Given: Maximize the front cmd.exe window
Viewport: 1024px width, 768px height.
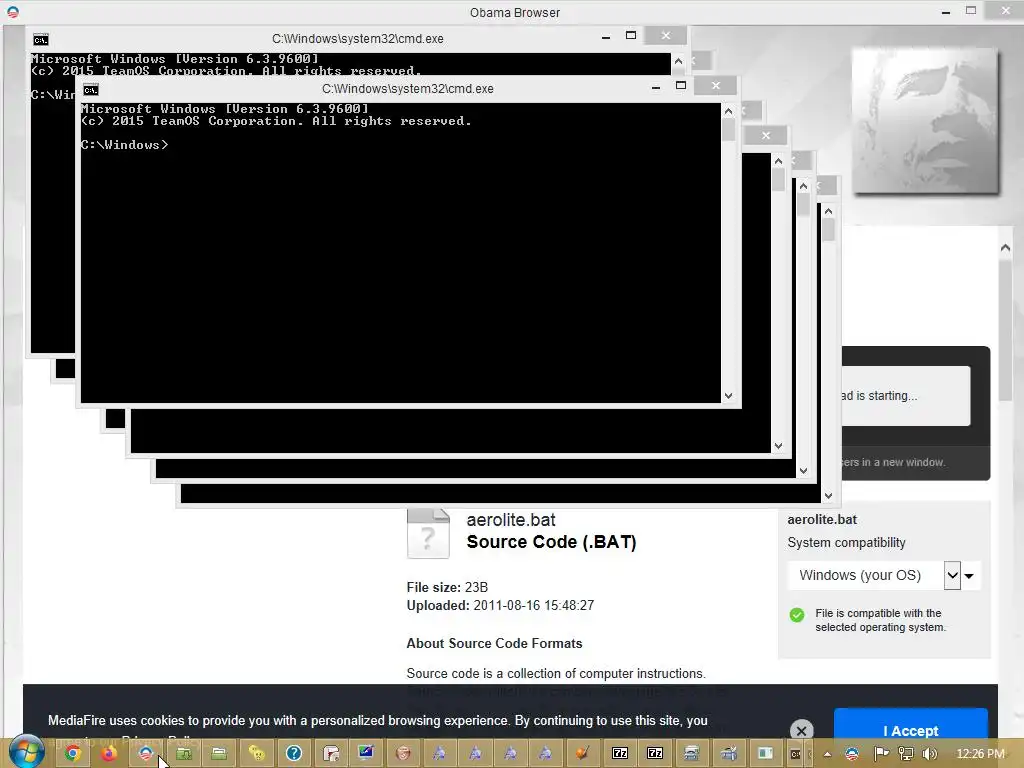Looking at the screenshot, I should click(680, 86).
